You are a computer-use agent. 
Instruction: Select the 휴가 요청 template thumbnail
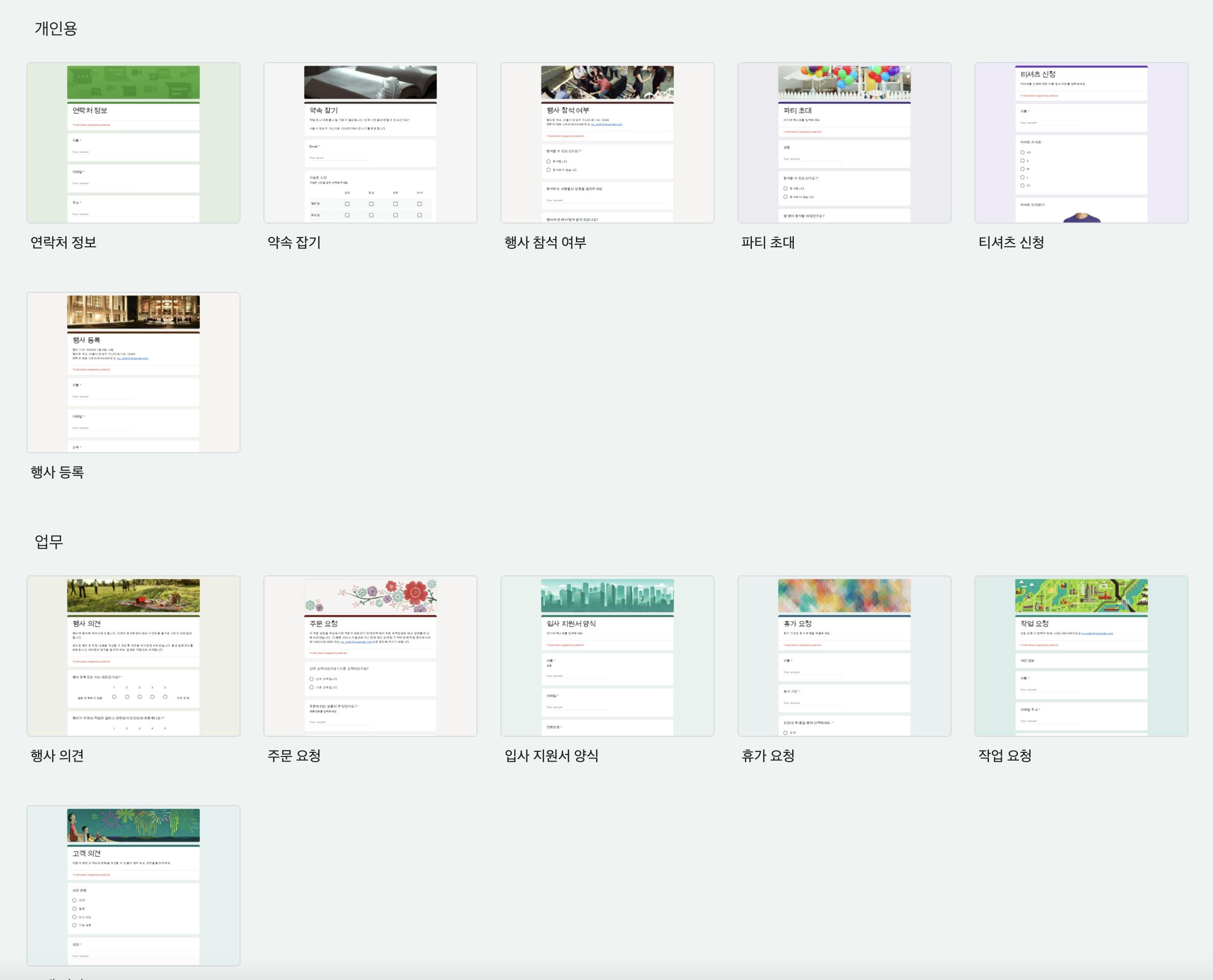tap(845, 656)
